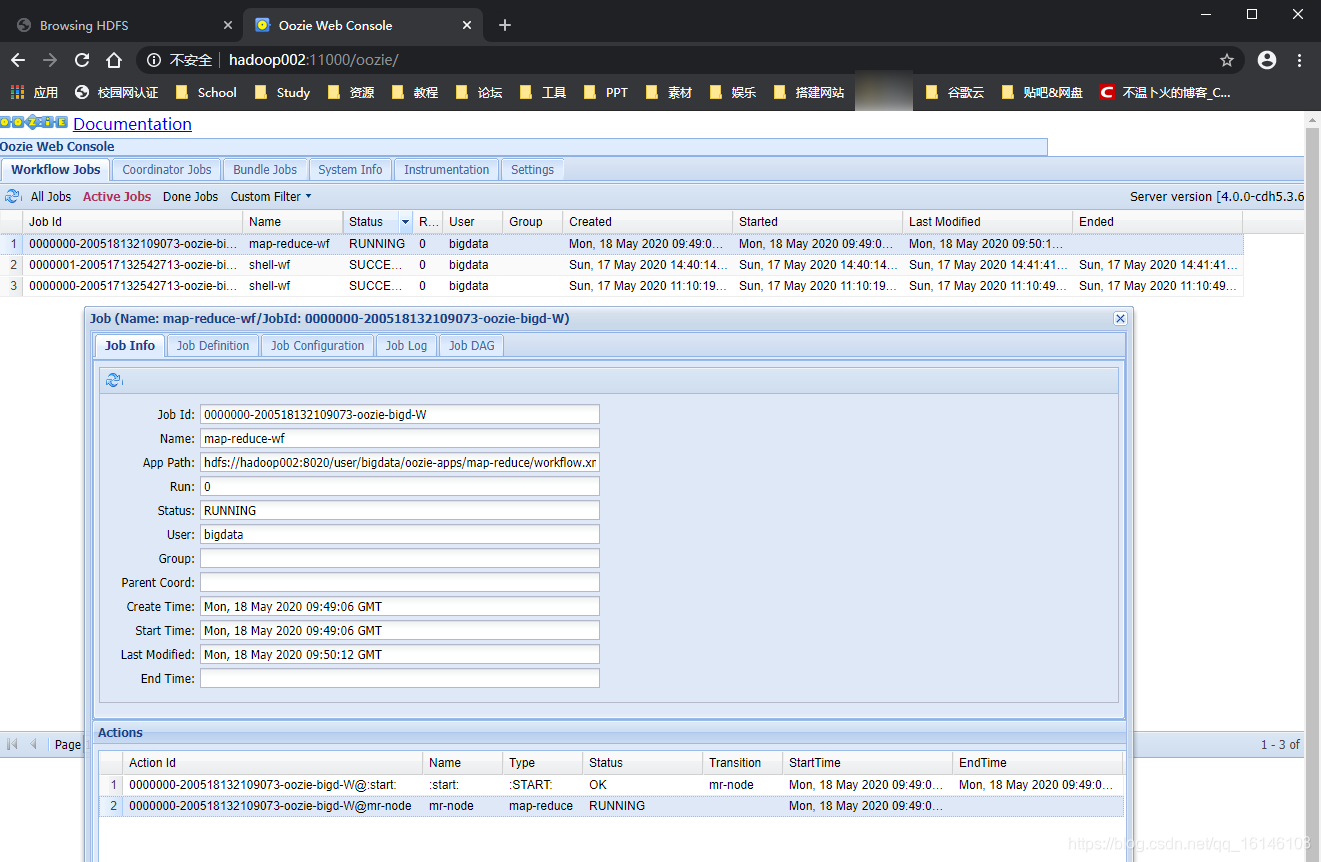
Task: Open the Documentation link
Action: click(132, 124)
